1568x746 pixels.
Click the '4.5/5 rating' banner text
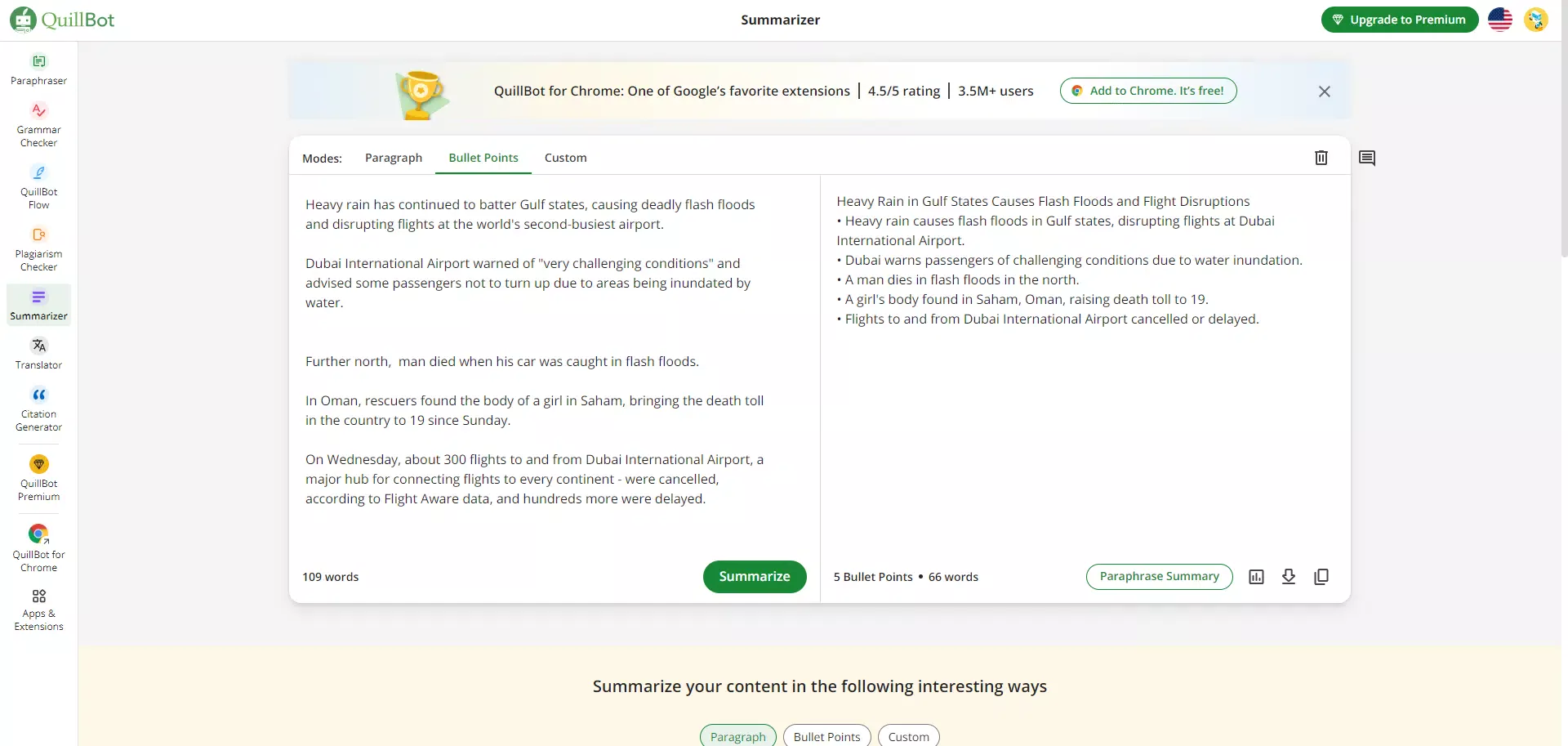tap(904, 91)
